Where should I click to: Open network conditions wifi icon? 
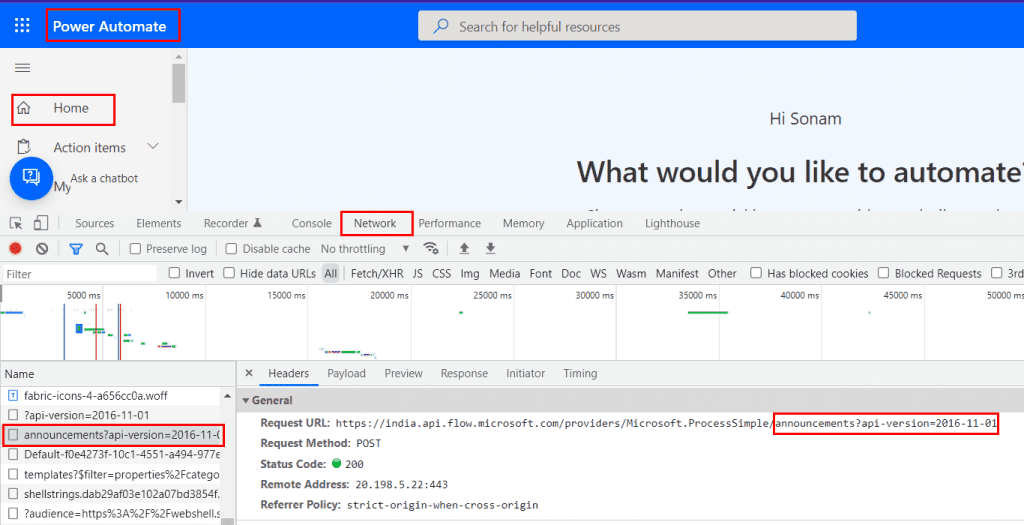pos(430,248)
